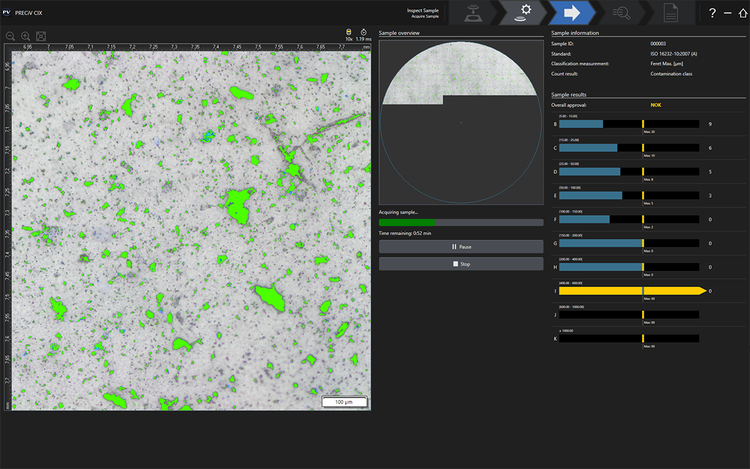This screenshot has height=469, width=750.
Task: Click the 1.19 ms exposure time icon
Action: 363,33
